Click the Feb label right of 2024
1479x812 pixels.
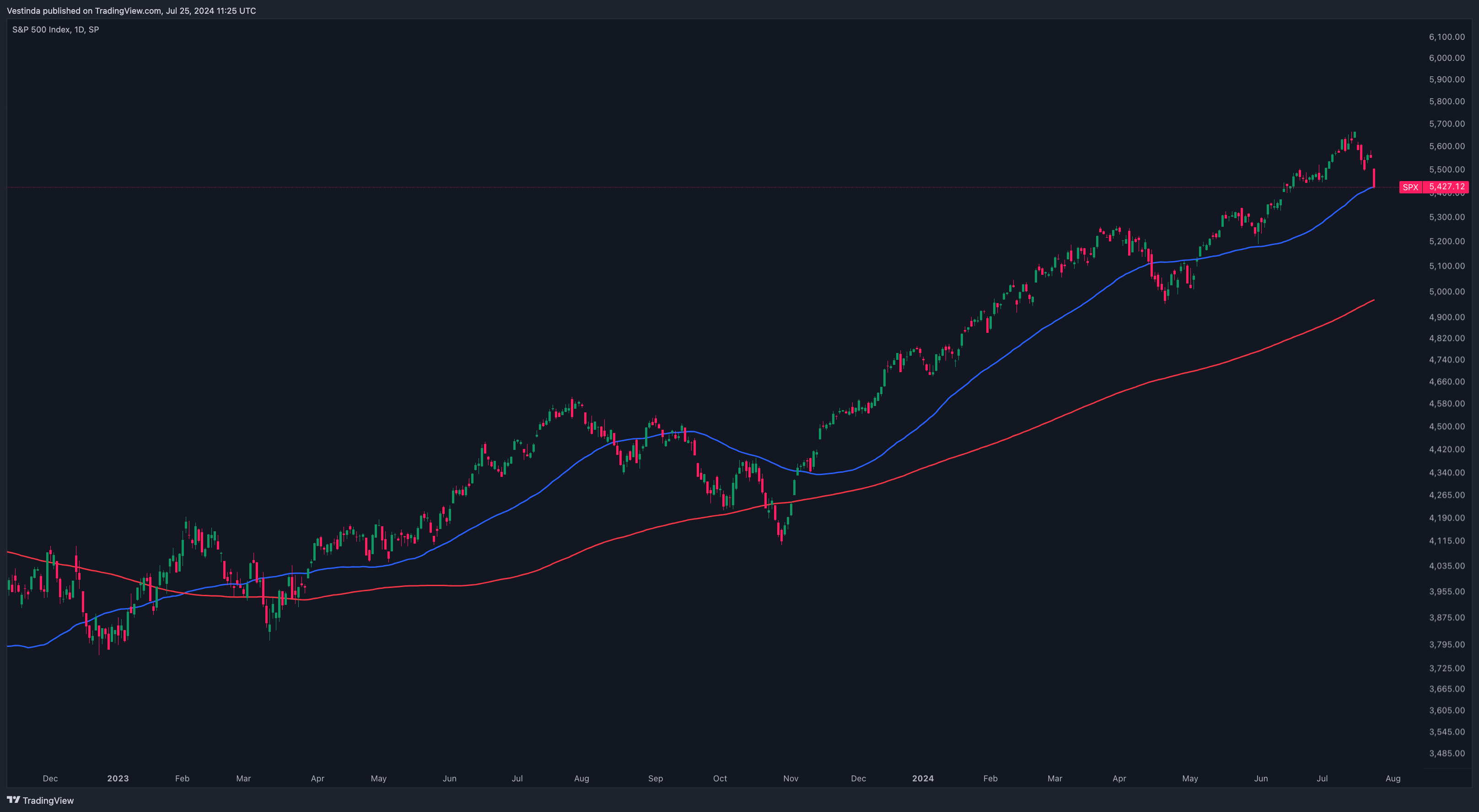(990, 778)
